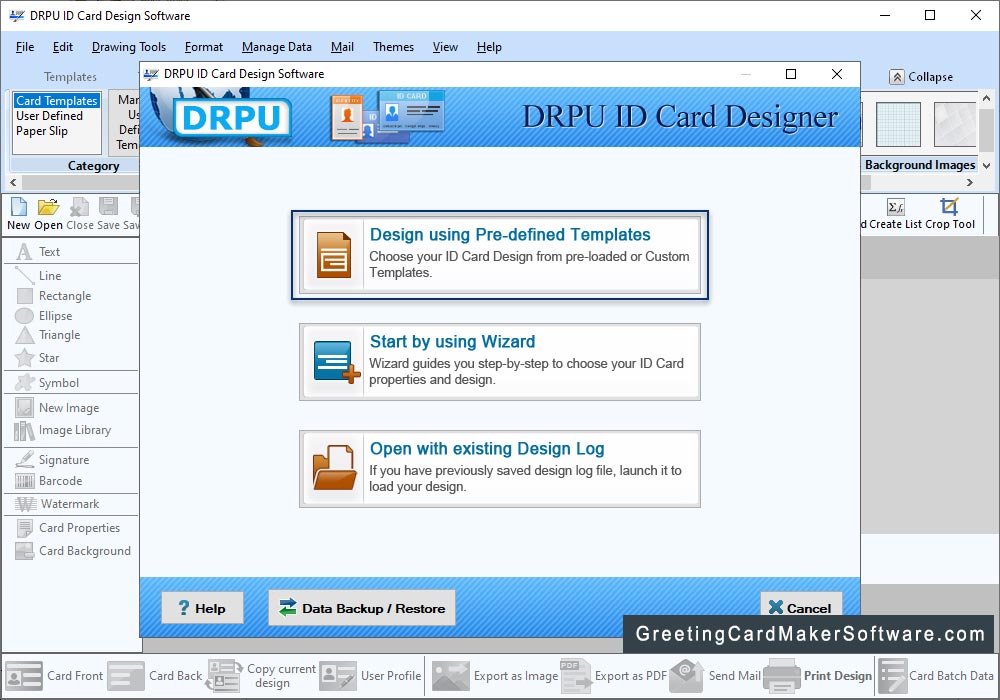Select the grid background image thumbnail
1000x700 pixels.
[898, 124]
